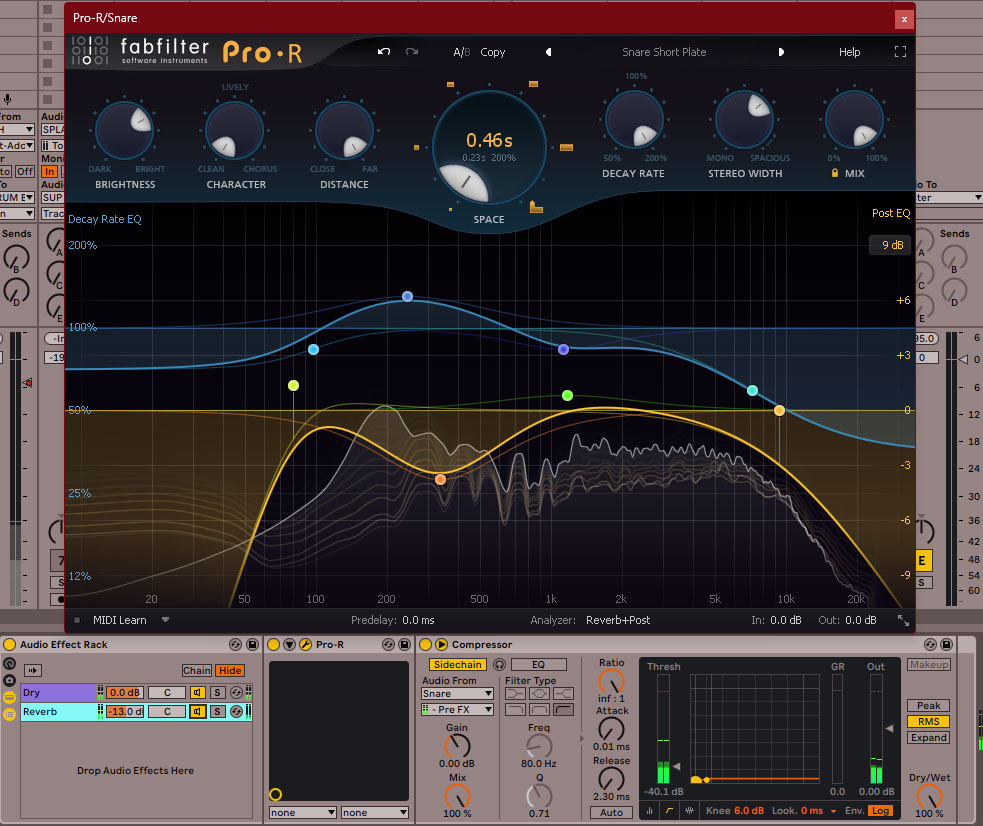The height and width of the screenshot is (826, 983).
Task: Click the sidechain listen headphone icon in Compressor
Action: [499, 664]
